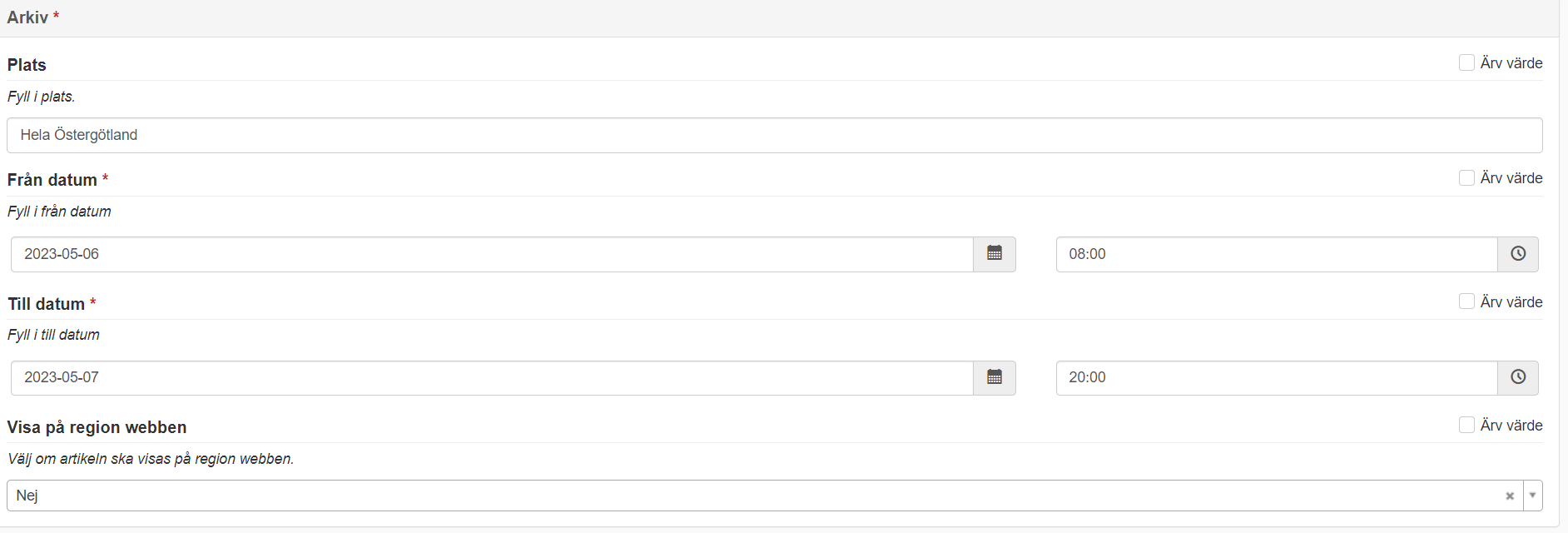Check Ärv värde for Plats

coord(1466,62)
